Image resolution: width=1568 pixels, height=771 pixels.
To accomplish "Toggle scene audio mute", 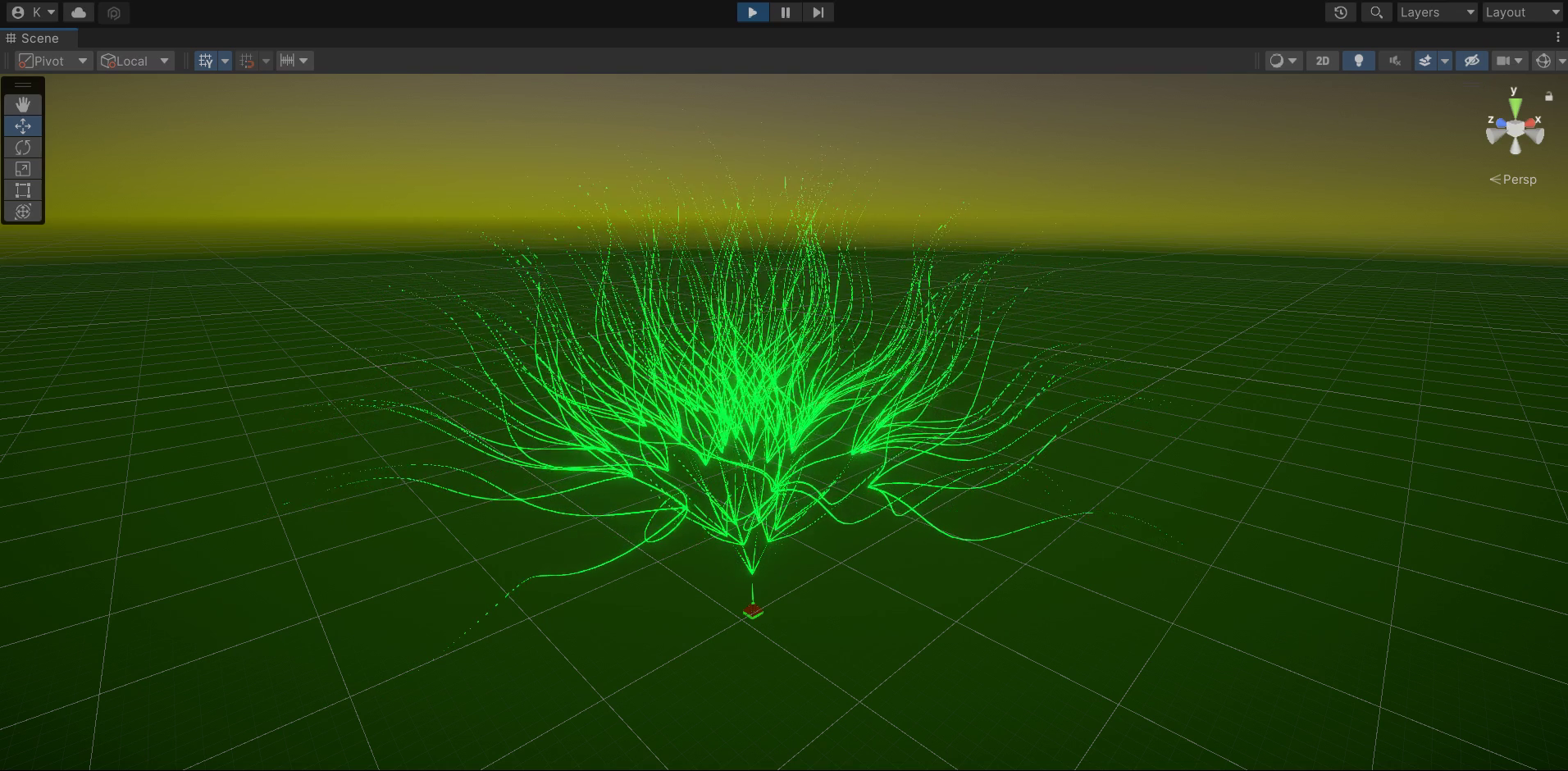I will point(1394,61).
